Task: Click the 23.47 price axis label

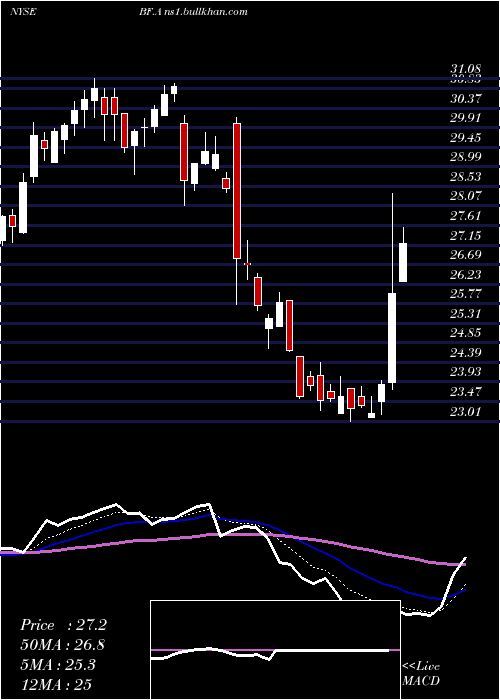Action: (466, 392)
